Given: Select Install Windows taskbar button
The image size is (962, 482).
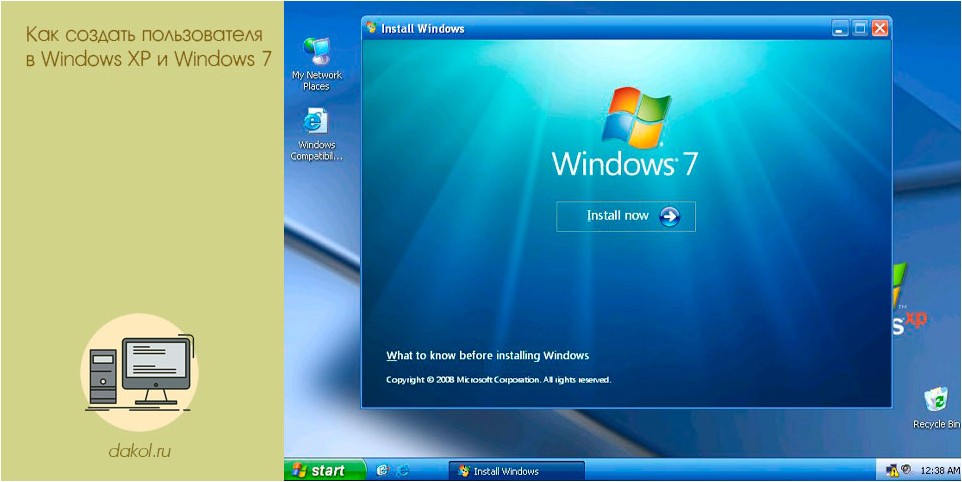Looking at the screenshot, I should point(517,471).
